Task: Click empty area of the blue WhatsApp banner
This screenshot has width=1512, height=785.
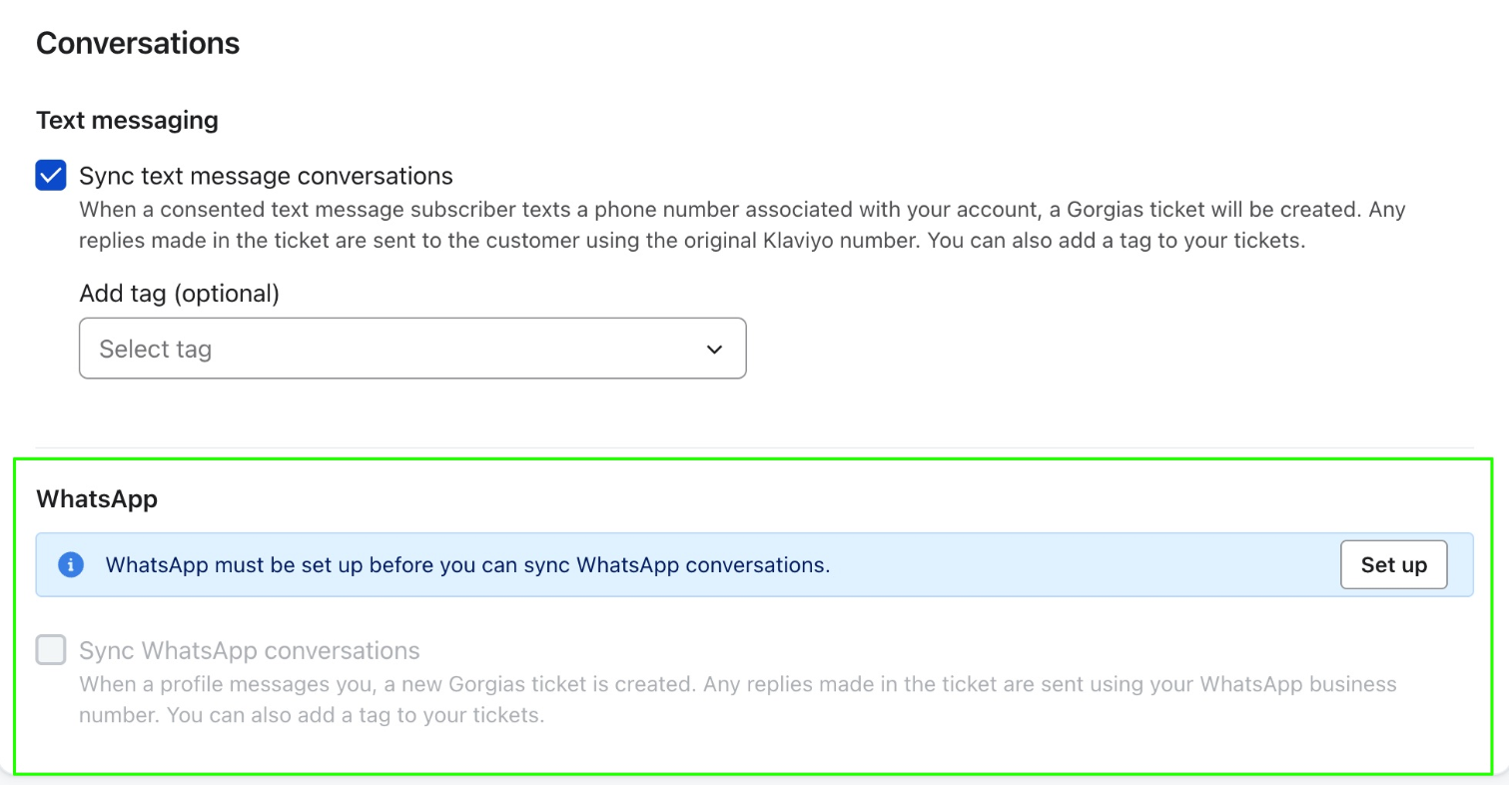Action: [x=1079, y=565]
